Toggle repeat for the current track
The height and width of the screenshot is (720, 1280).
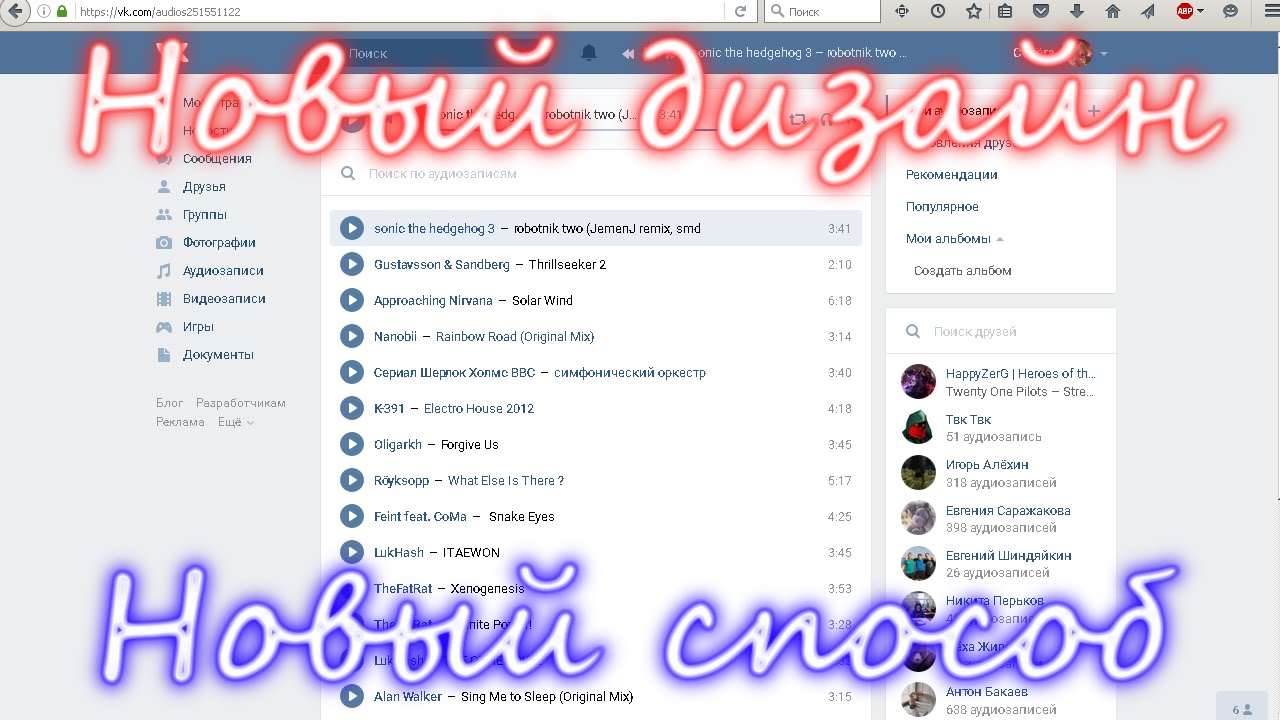[797, 119]
